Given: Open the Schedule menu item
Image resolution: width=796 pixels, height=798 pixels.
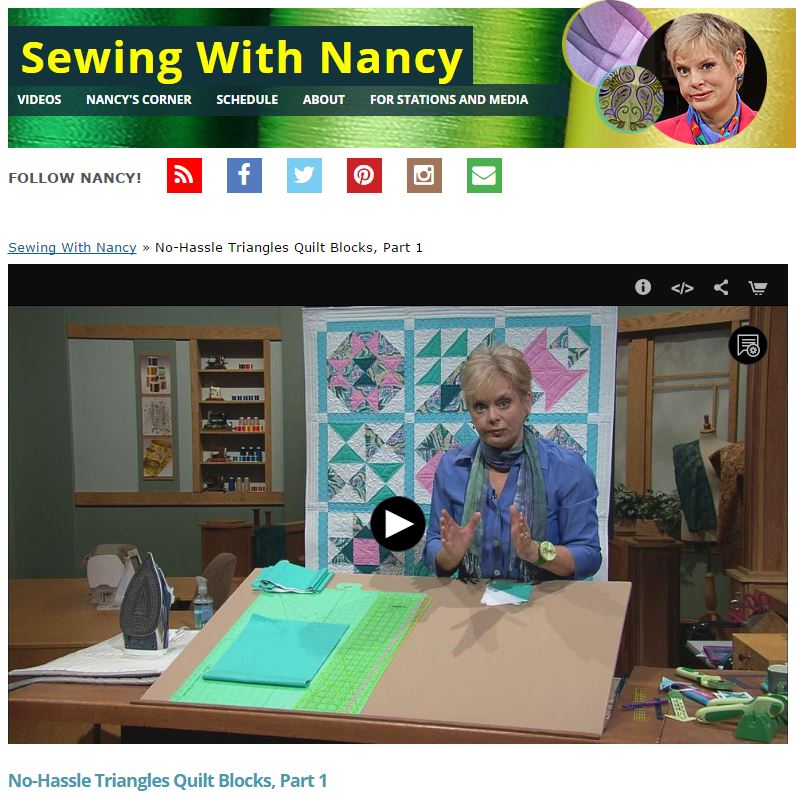Looking at the screenshot, I should tap(247, 100).
